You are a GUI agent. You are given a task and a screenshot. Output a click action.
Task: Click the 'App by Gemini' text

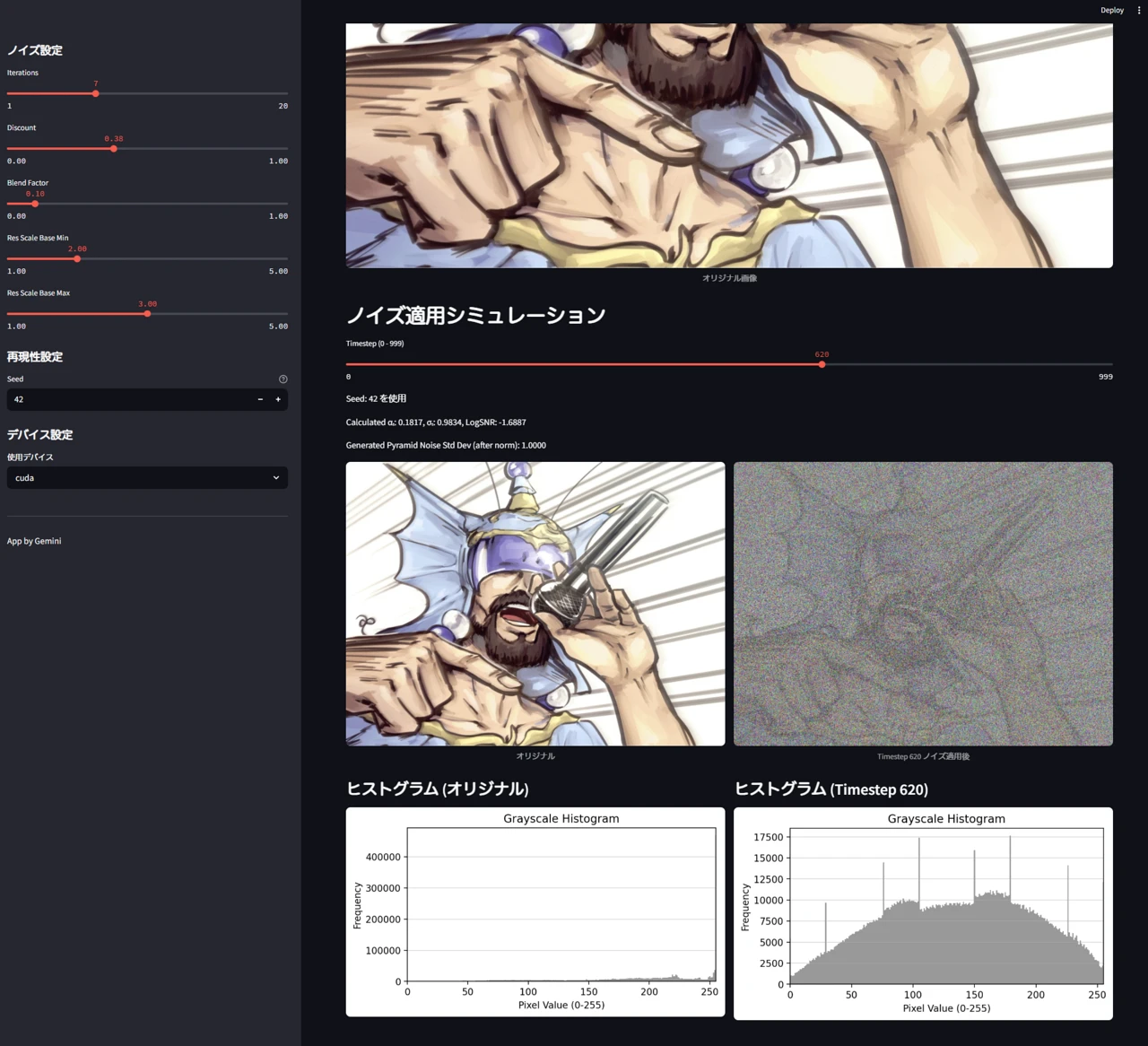click(x=34, y=541)
